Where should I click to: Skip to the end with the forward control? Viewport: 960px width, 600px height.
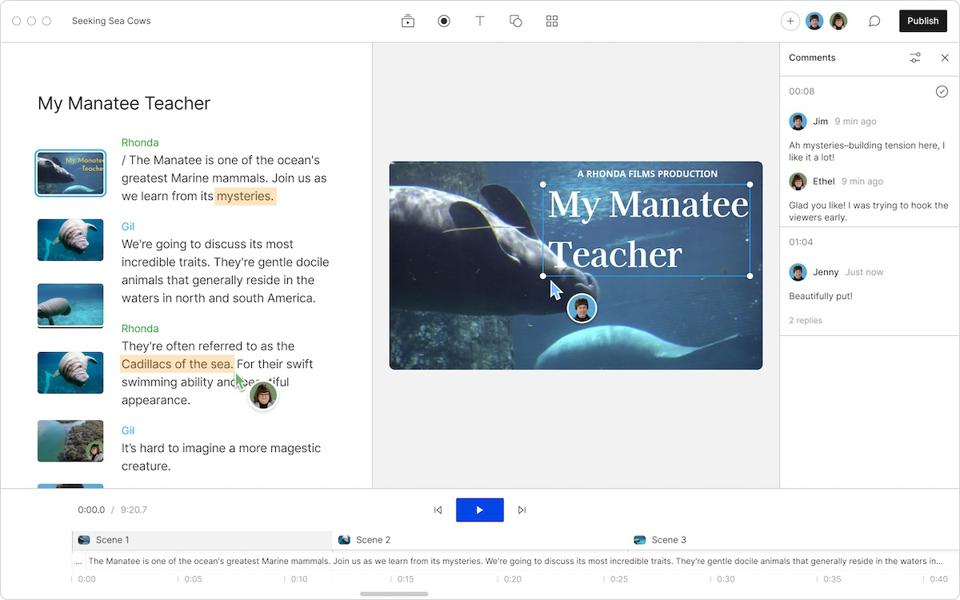[521, 509]
